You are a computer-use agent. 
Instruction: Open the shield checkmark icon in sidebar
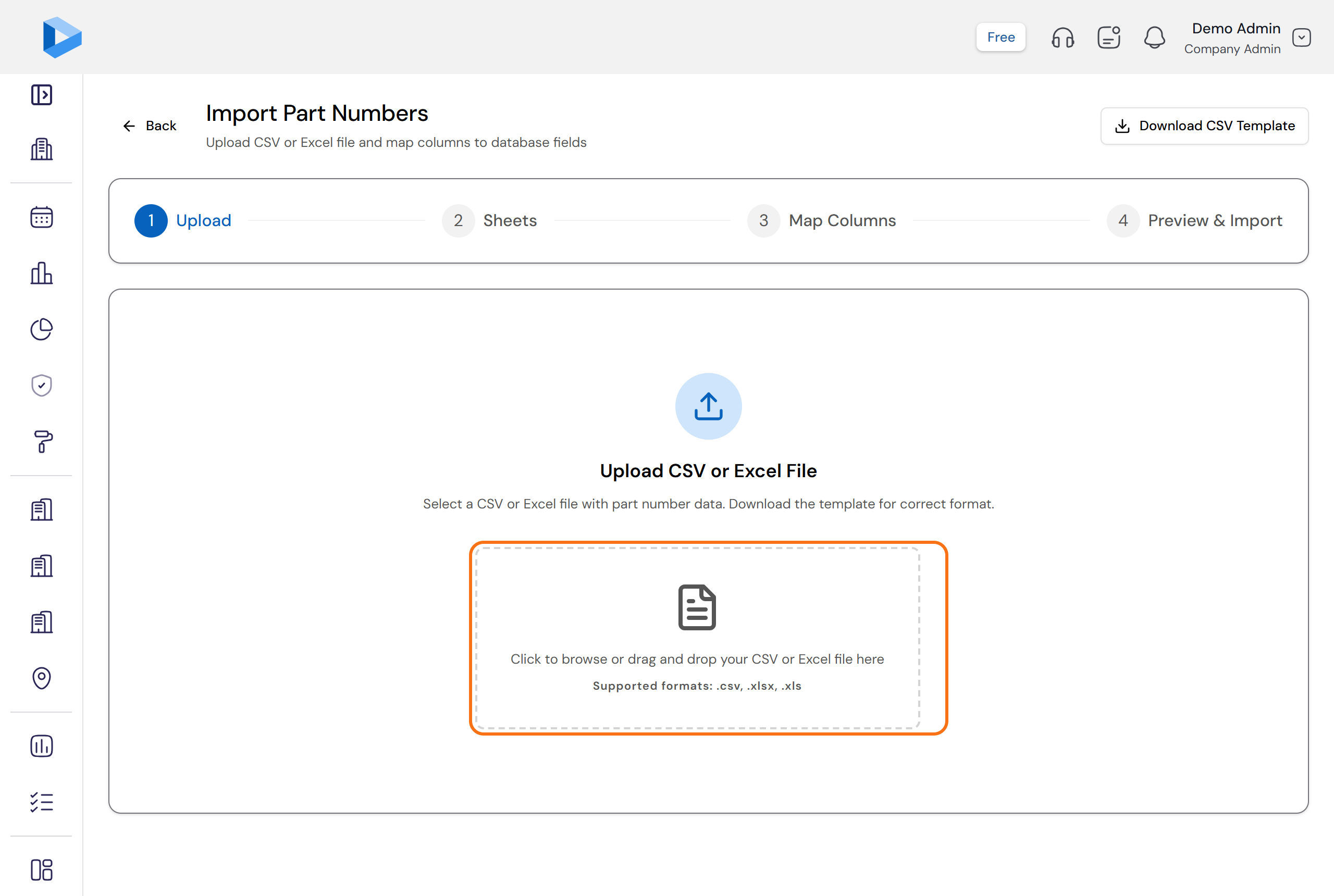pyautogui.click(x=41, y=385)
